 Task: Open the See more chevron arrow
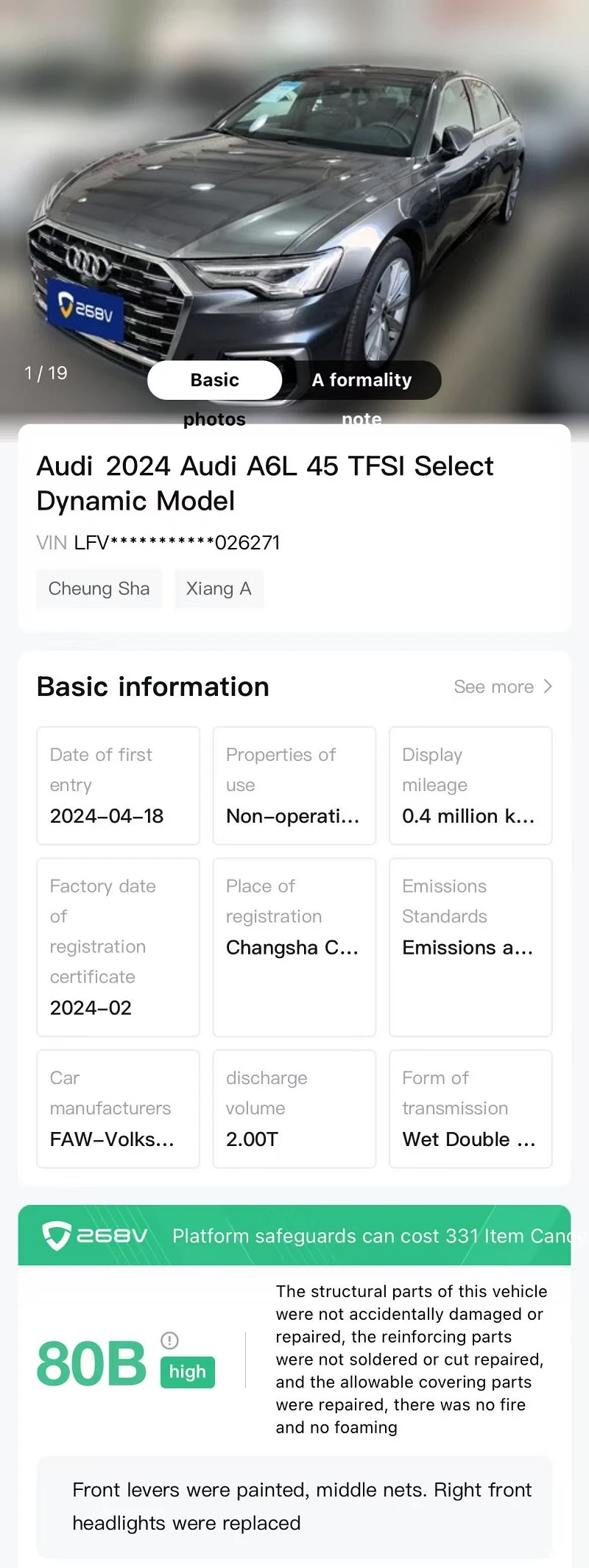[x=547, y=686]
